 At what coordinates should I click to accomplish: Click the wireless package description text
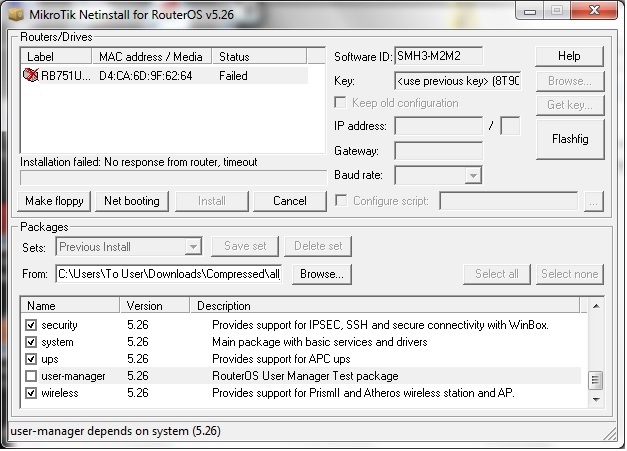[363, 393]
